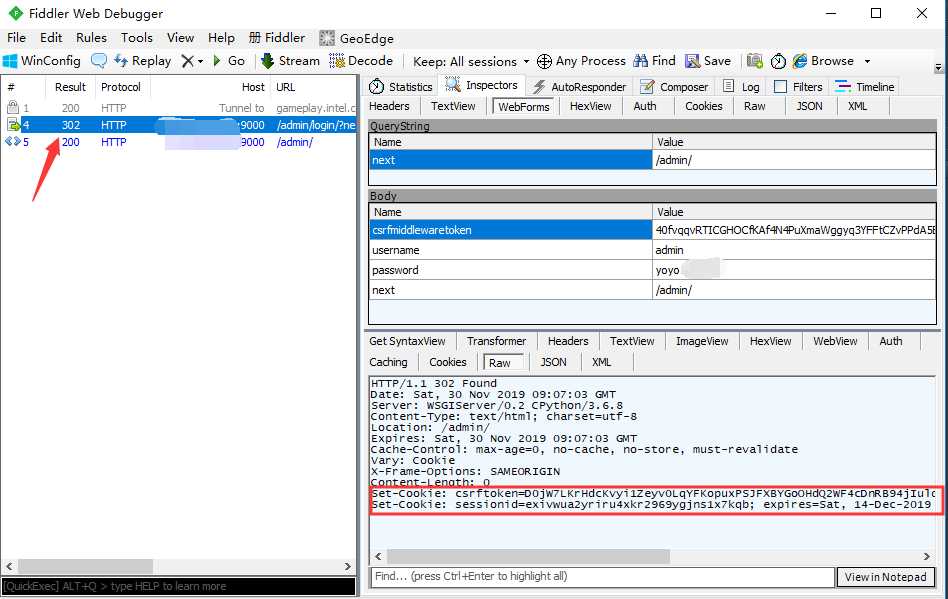Screen dimensions: 948x599
Task: Click the View in Notepad button
Action: click(885, 577)
